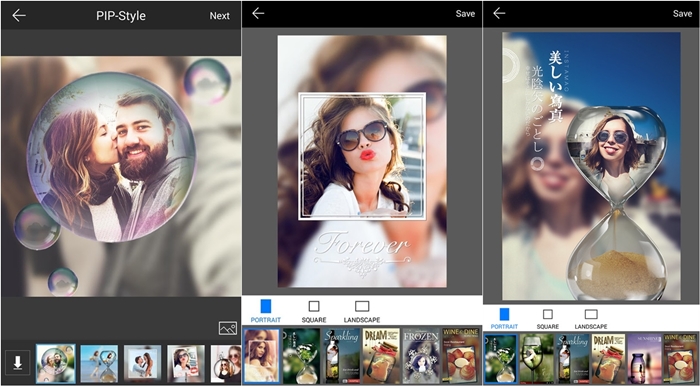Go back from the hourglass poster editor
Viewport: 700px width, 386px height.
tap(499, 13)
